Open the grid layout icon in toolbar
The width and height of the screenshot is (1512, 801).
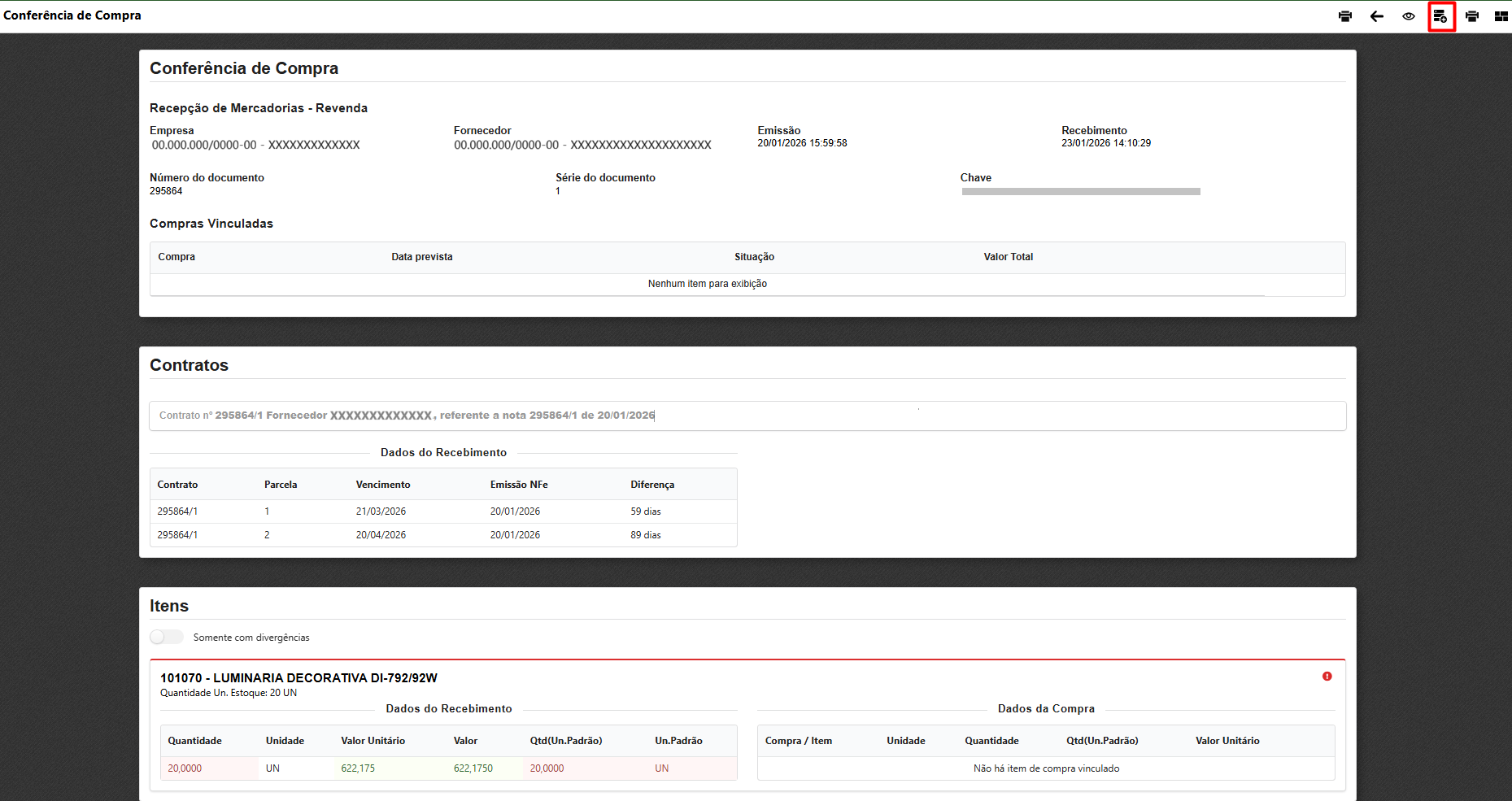pyautogui.click(x=1501, y=16)
